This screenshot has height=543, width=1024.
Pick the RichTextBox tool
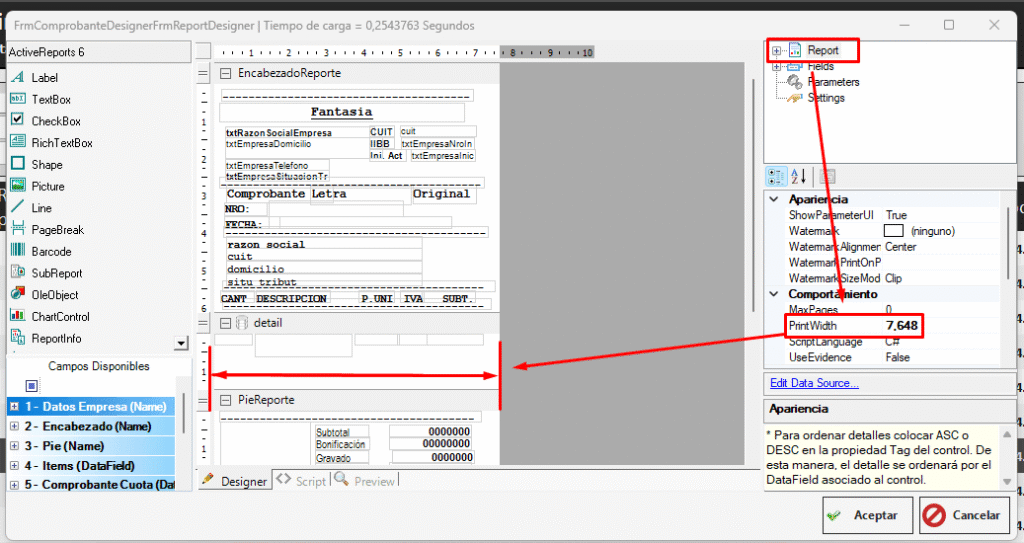click(61, 143)
